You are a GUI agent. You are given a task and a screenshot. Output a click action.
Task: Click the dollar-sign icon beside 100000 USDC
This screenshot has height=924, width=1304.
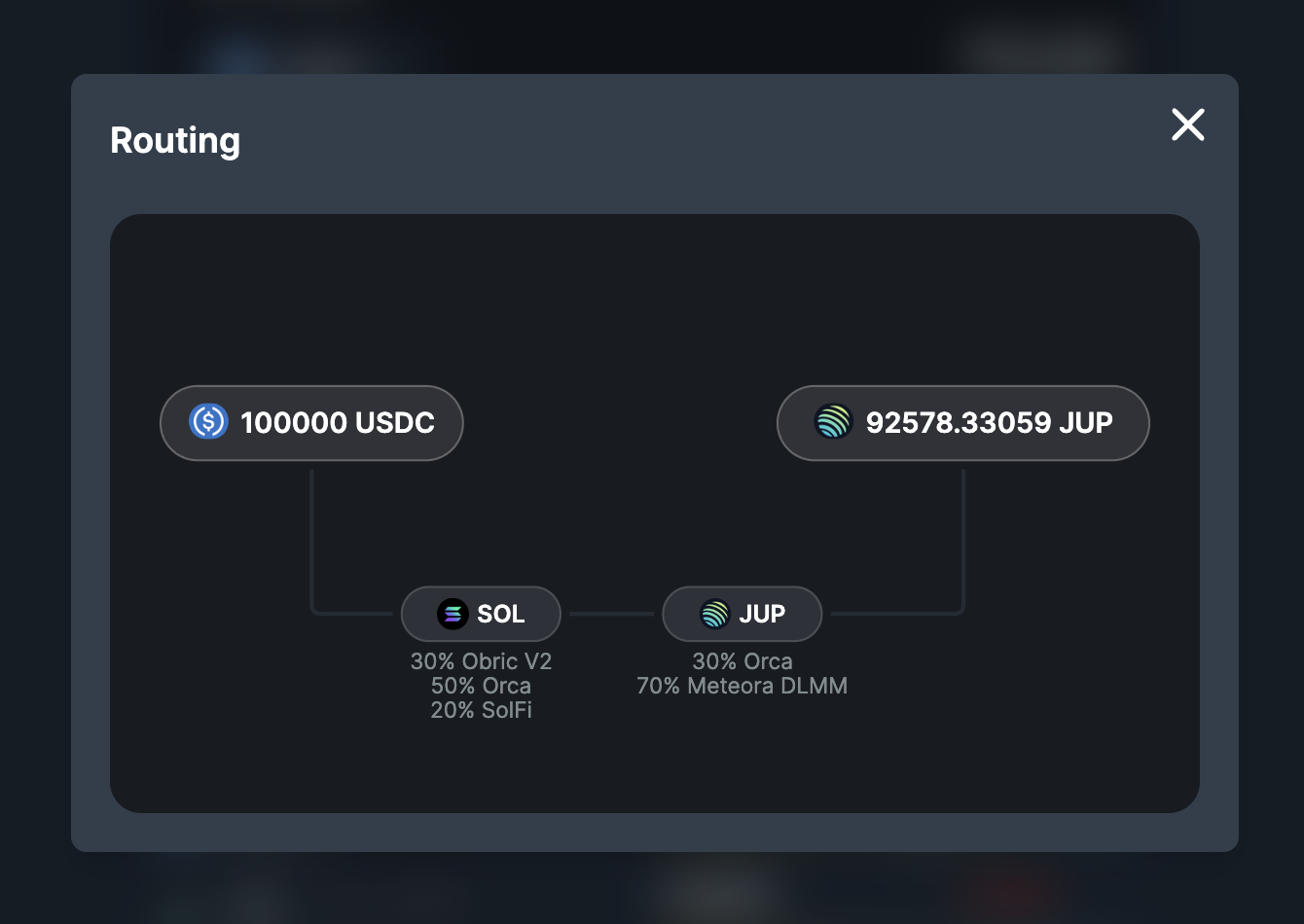point(208,422)
